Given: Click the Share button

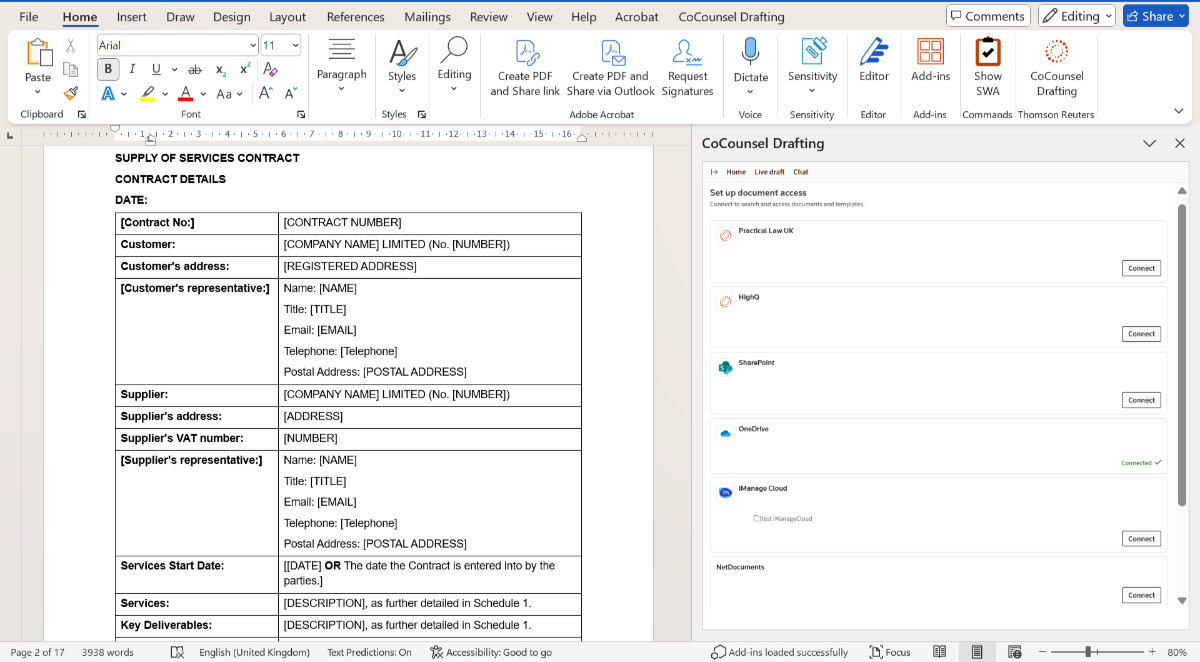Looking at the screenshot, I should (1156, 16).
